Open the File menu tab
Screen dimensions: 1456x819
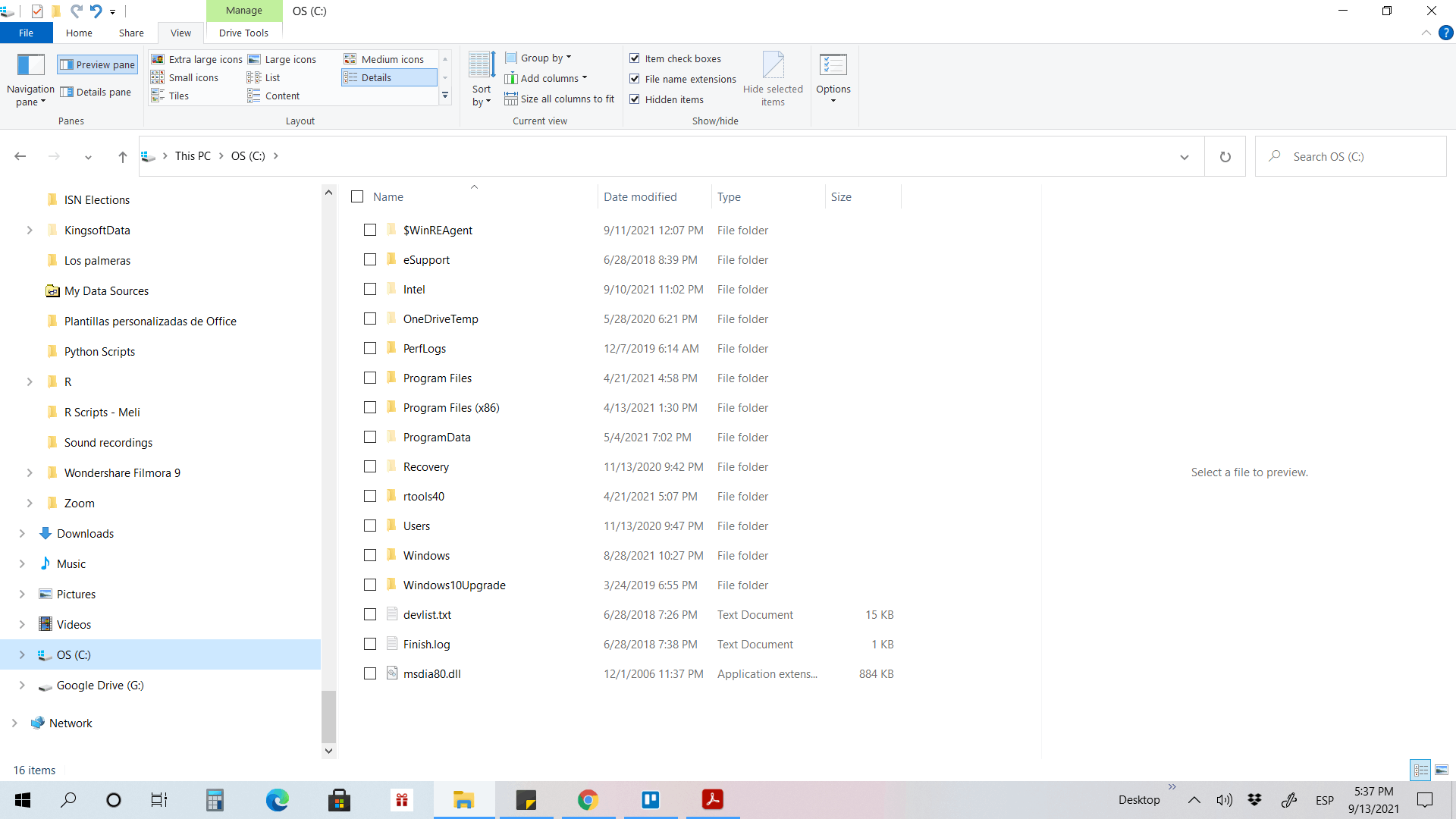[x=26, y=33]
